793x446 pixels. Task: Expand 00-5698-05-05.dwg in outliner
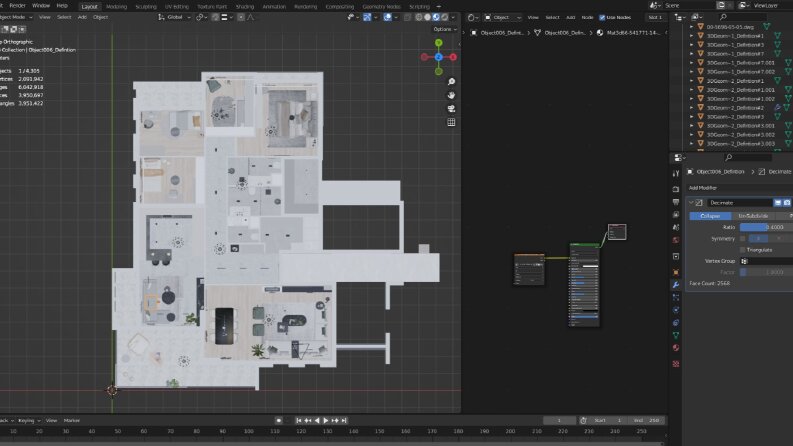coord(691,27)
